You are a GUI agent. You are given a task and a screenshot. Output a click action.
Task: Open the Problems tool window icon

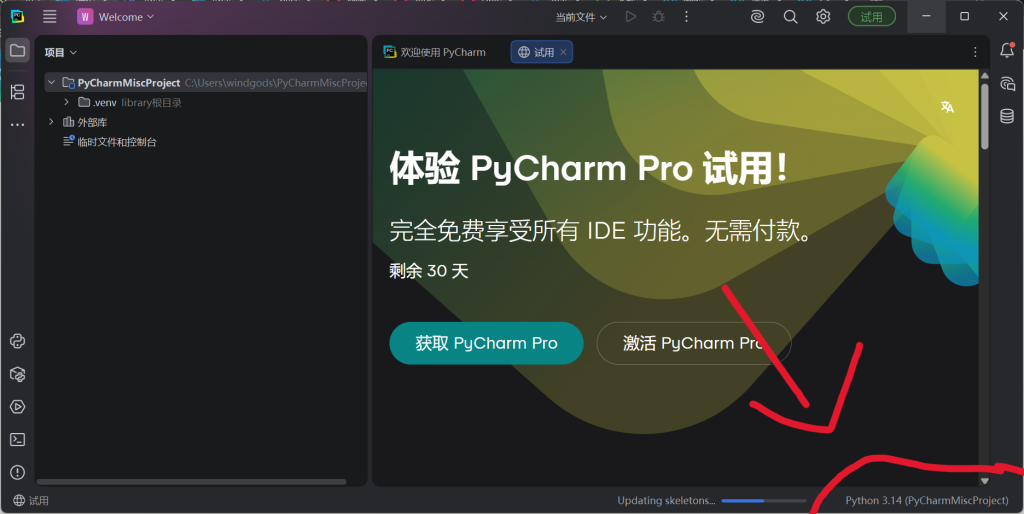tap(17, 472)
